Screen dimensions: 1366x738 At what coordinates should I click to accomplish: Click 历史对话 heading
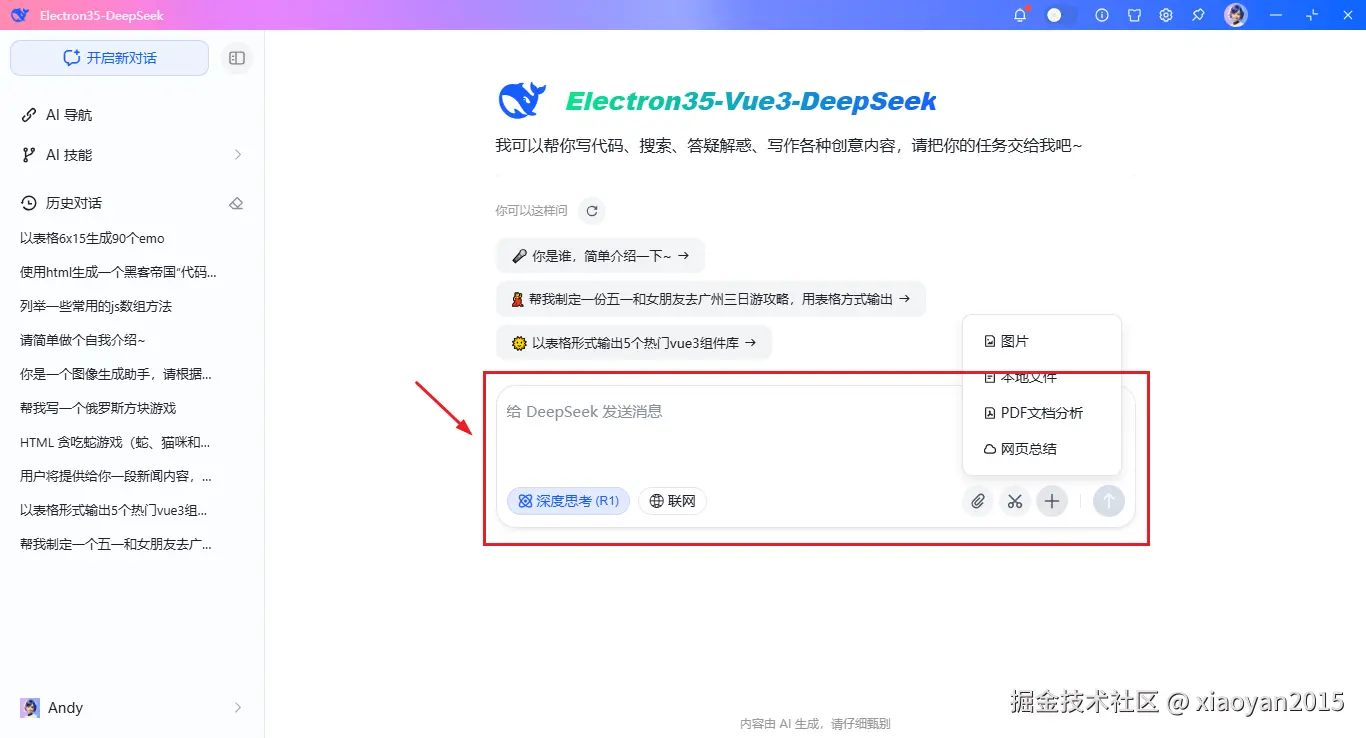point(74,203)
